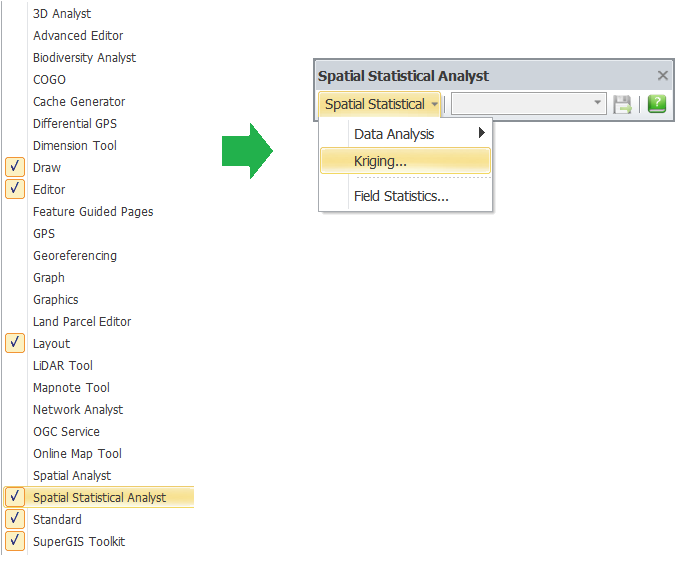Click the save output floppy disk icon
Image resolution: width=675 pixels, height=566 pixels.
pyautogui.click(x=622, y=105)
